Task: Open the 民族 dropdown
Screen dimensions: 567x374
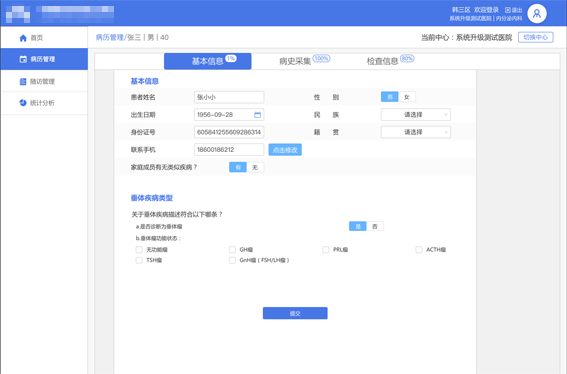Action: (x=416, y=115)
